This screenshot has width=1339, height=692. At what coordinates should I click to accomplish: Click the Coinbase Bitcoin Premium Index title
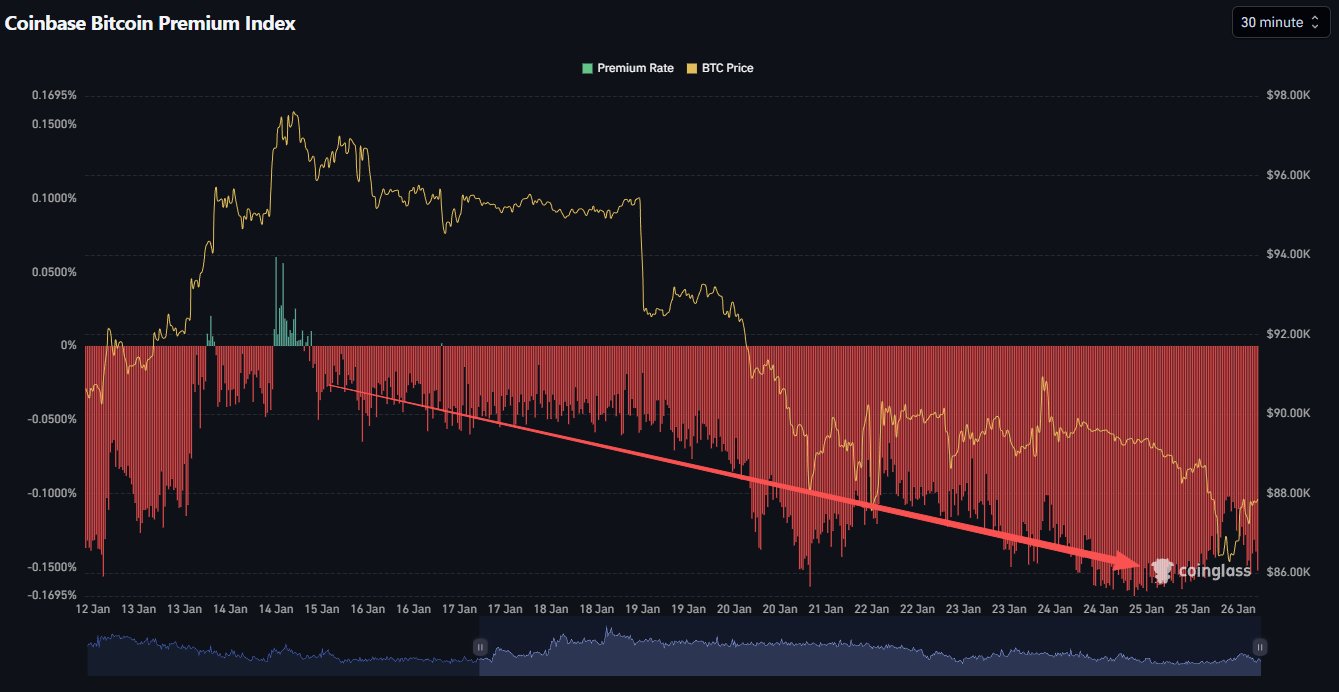coord(150,23)
